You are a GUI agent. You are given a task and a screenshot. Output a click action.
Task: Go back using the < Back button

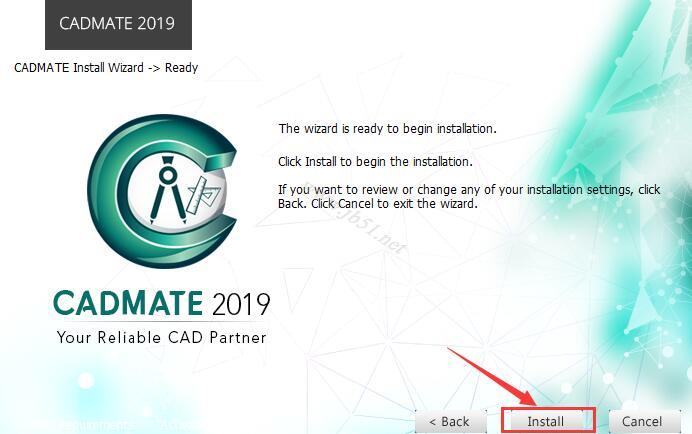tap(451, 422)
